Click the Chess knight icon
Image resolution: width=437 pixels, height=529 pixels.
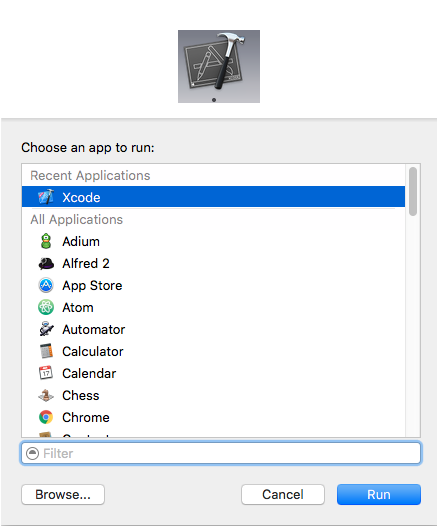[46, 395]
